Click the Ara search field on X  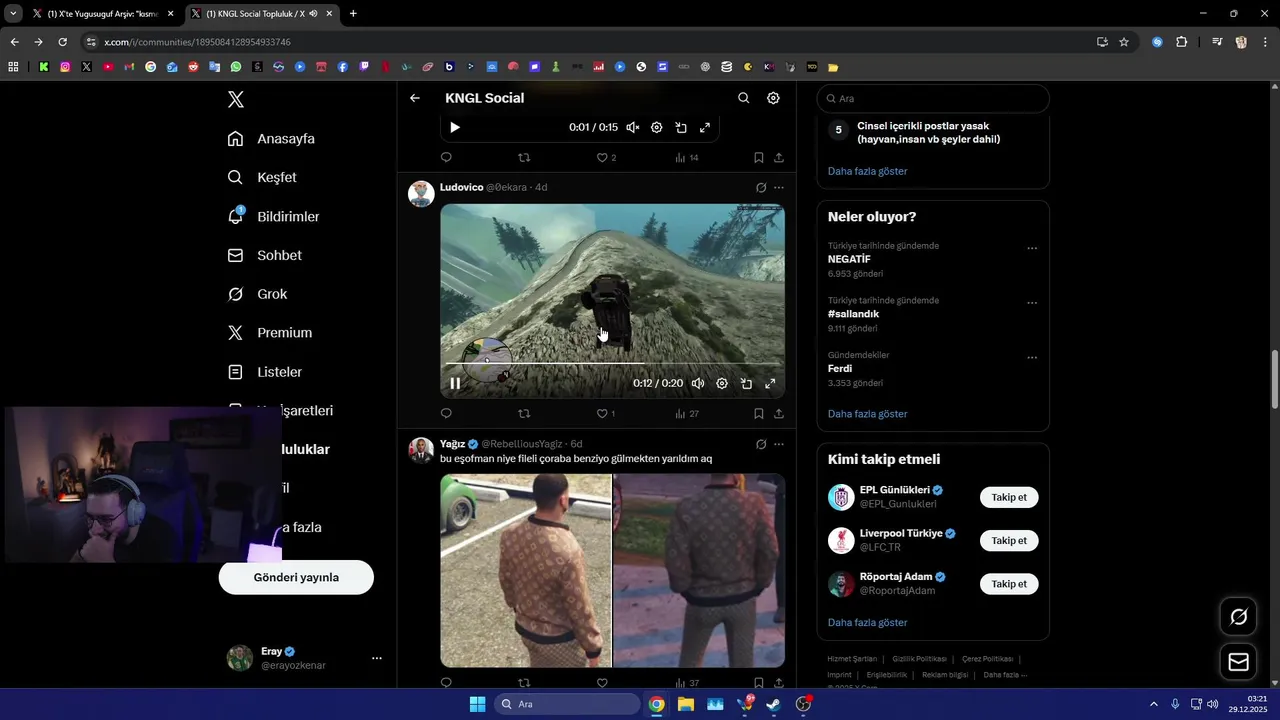(x=933, y=99)
